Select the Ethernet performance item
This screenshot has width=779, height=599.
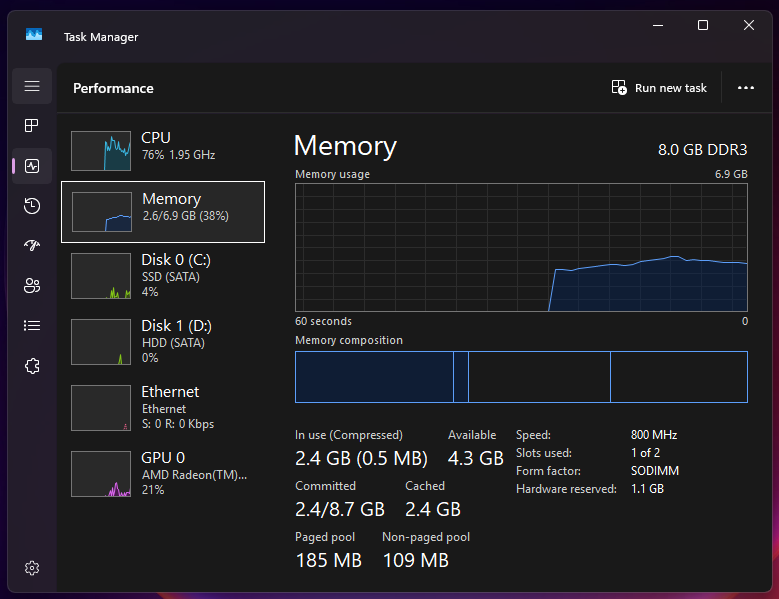point(162,406)
